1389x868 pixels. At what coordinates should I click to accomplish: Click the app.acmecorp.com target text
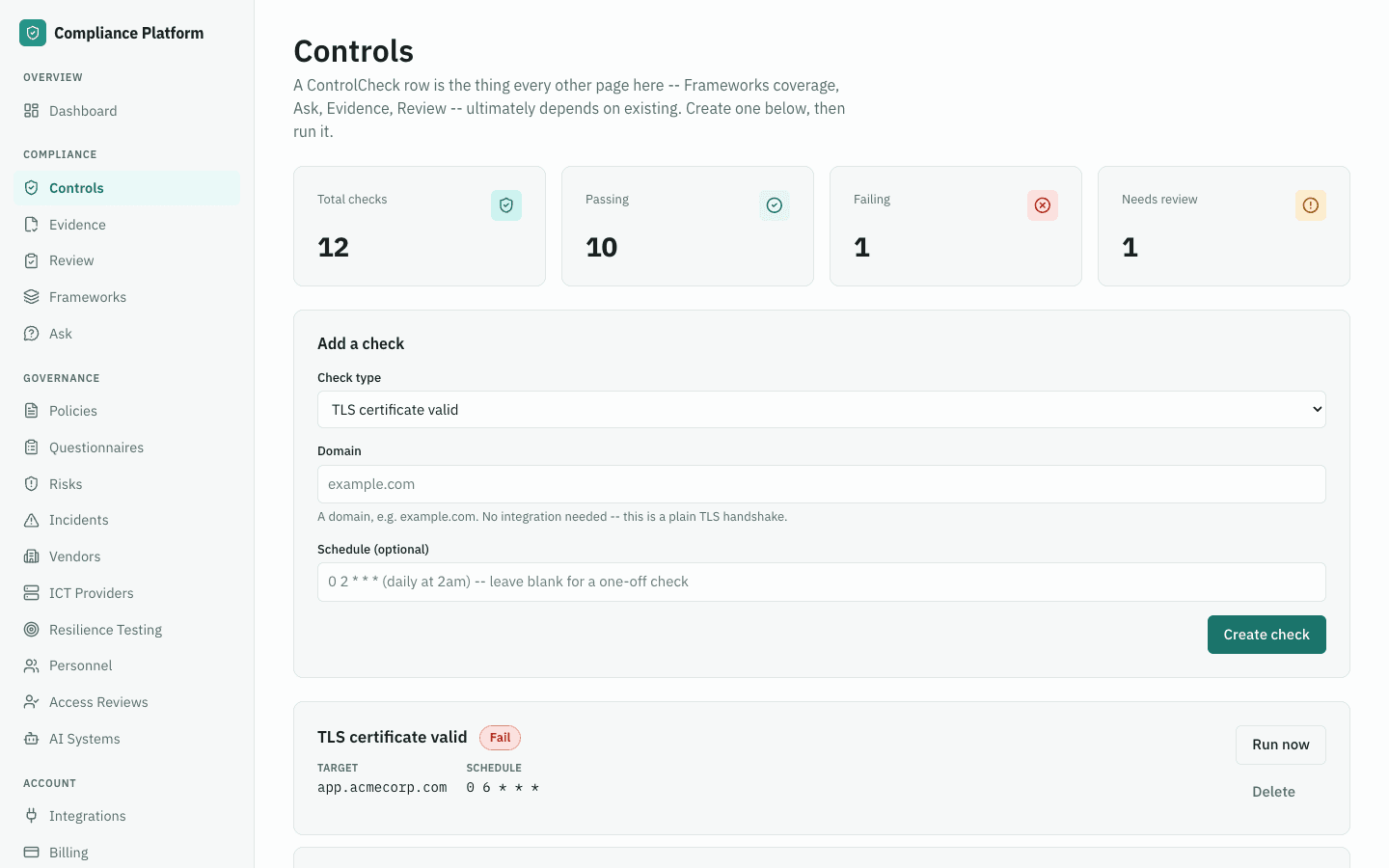click(382, 788)
